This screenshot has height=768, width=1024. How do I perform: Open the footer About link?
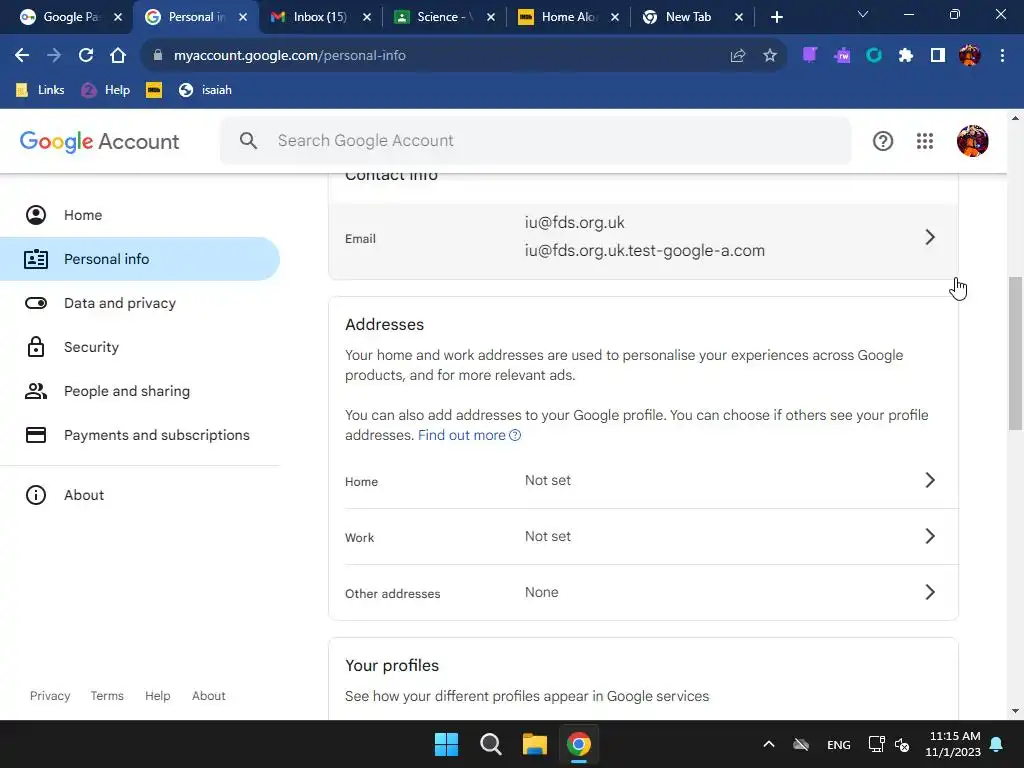[208, 696]
